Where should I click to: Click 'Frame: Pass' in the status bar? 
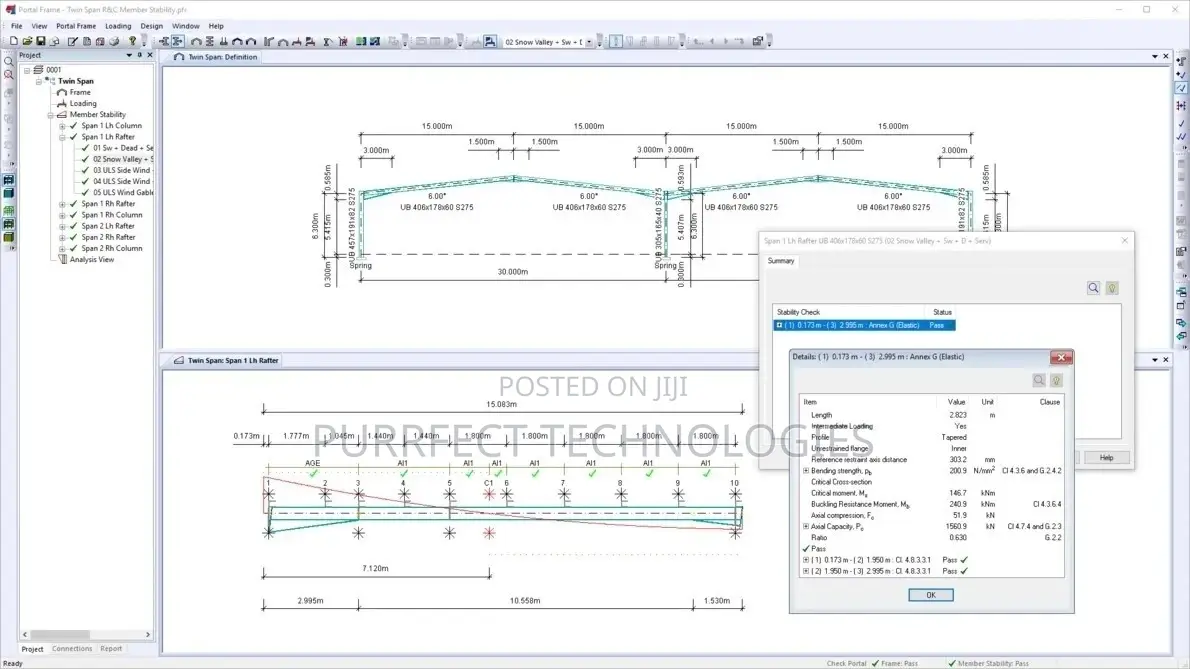pyautogui.click(x=895, y=664)
